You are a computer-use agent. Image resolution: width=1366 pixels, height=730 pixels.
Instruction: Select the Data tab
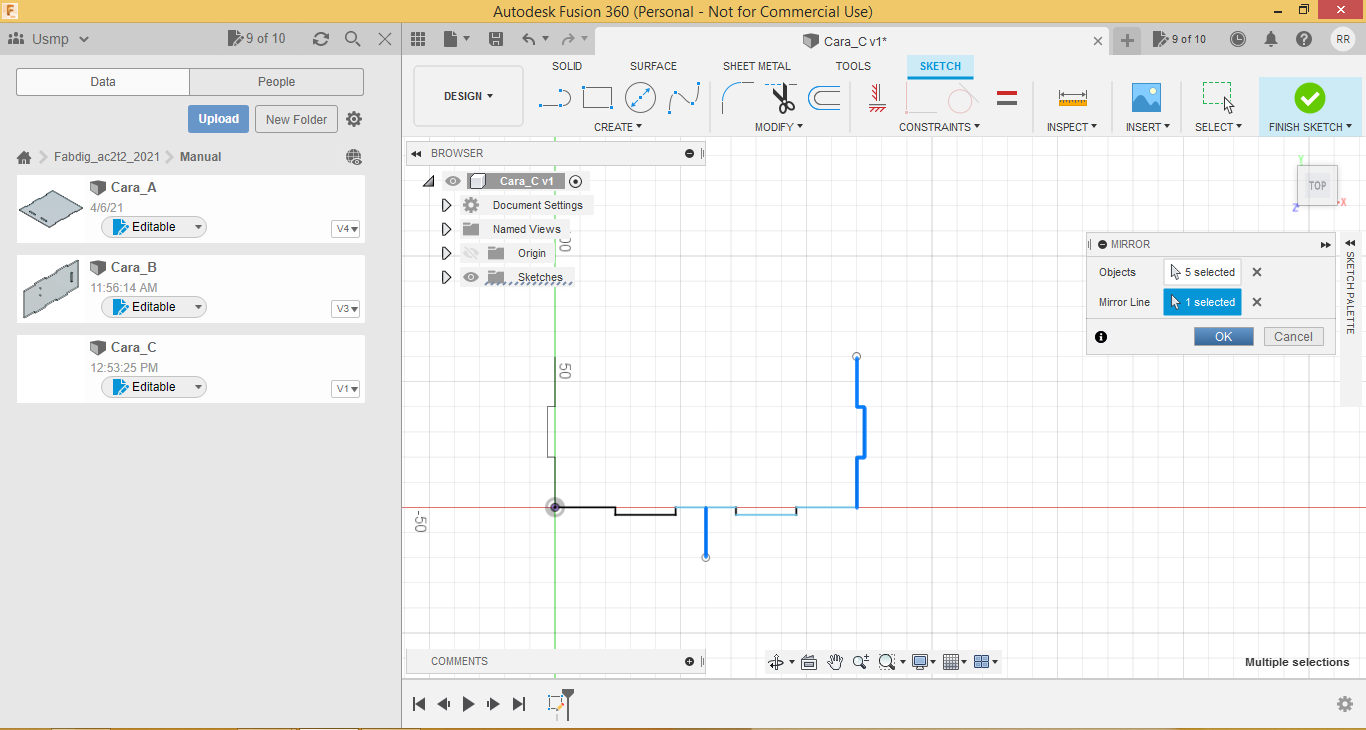pos(103,82)
